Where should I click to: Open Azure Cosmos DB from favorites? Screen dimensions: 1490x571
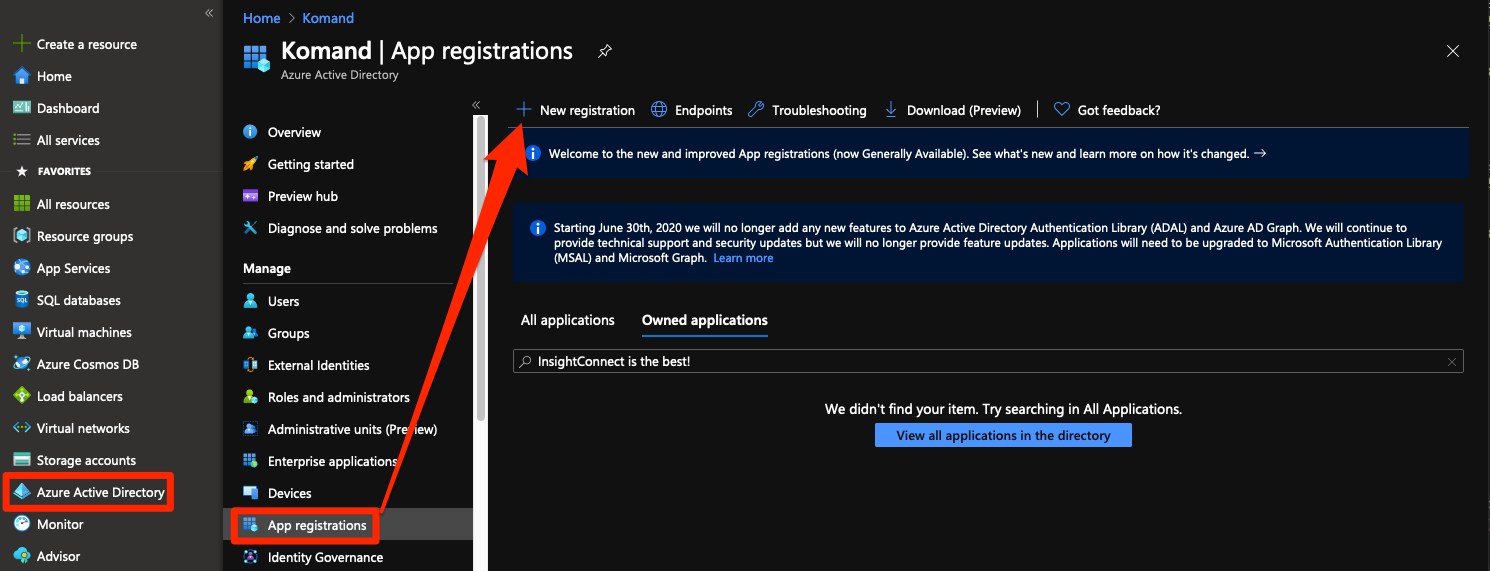87,364
